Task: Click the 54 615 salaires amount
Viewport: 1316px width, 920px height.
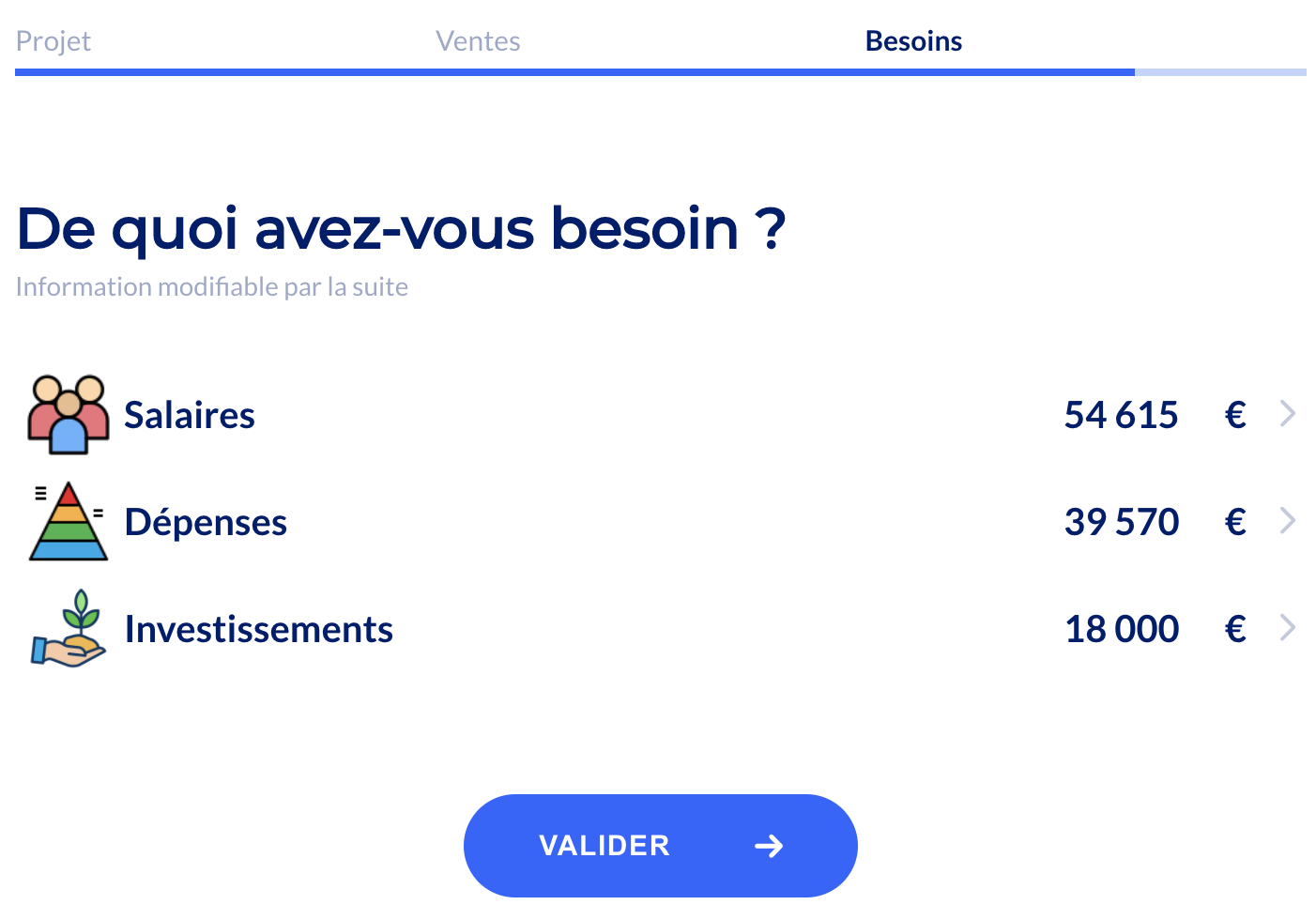Action: tap(1121, 415)
